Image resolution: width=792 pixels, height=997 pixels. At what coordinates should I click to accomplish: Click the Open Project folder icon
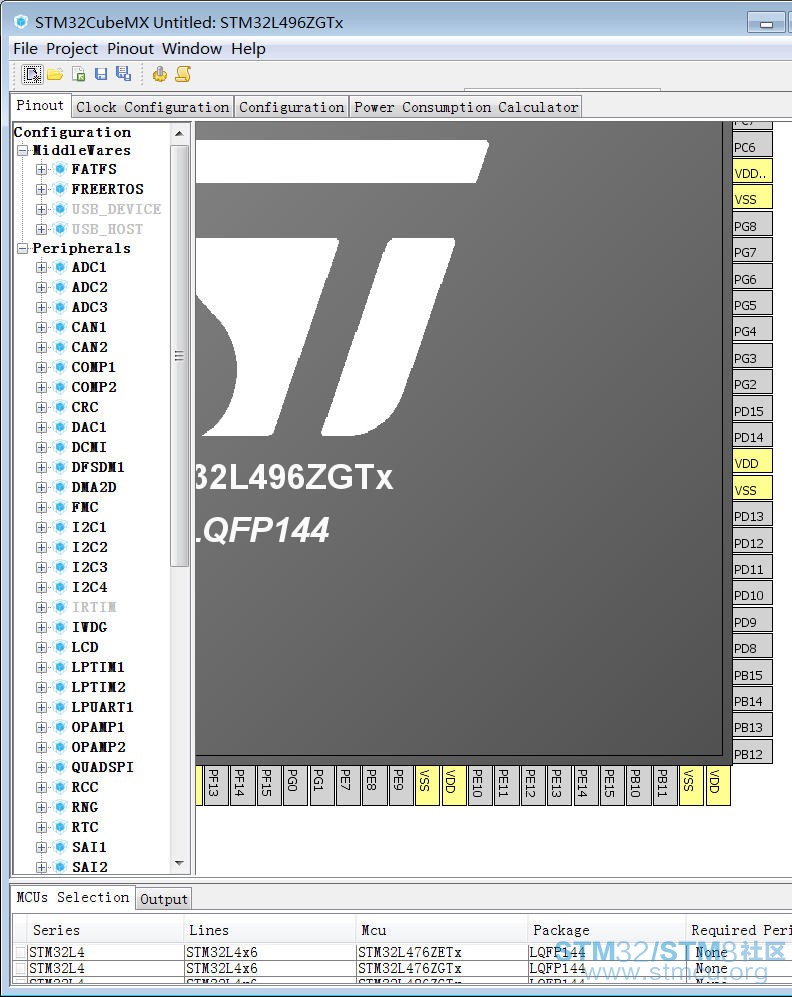tap(55, 74)
